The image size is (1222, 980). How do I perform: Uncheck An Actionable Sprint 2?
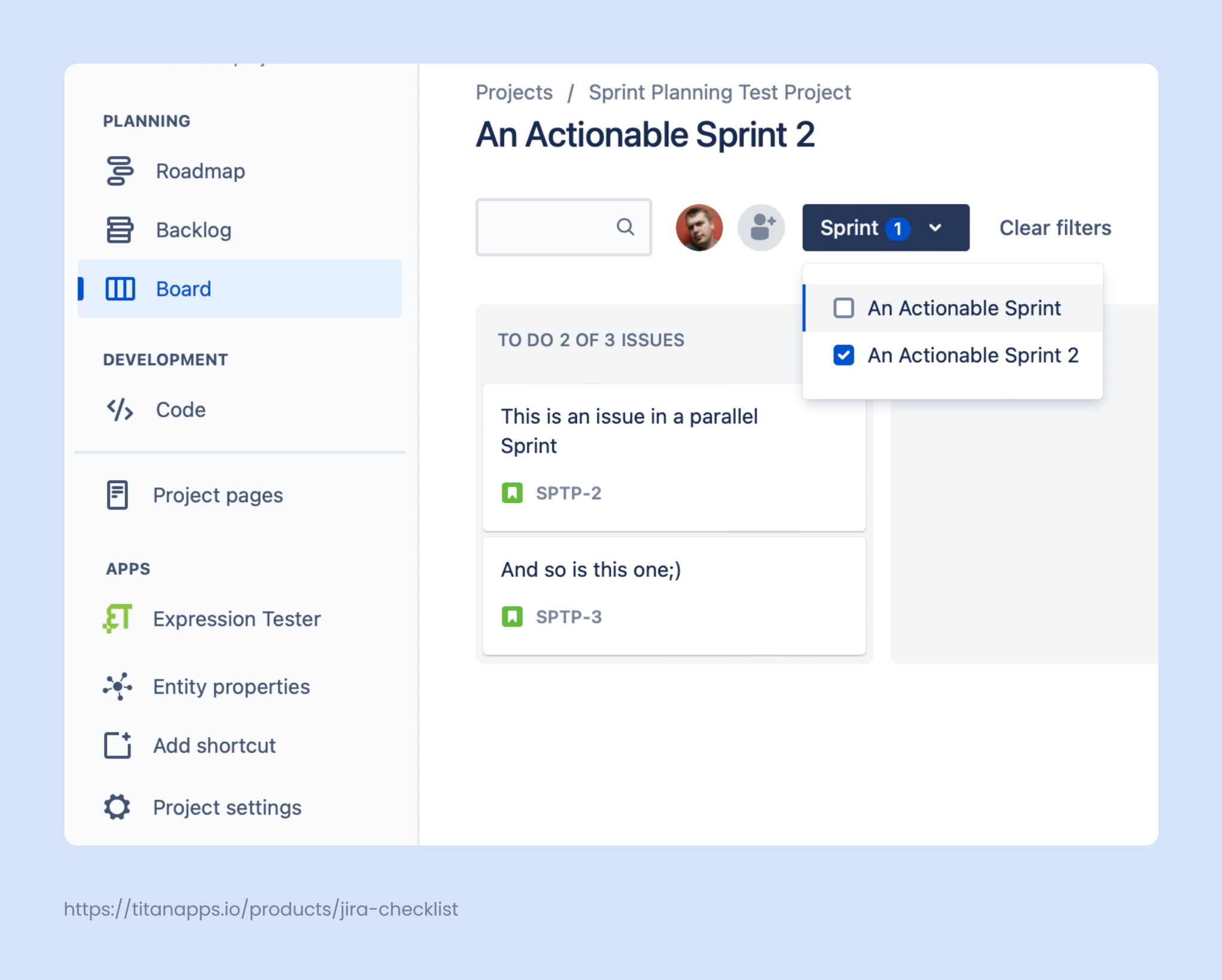pyautogui.click(x=843, y=355)
